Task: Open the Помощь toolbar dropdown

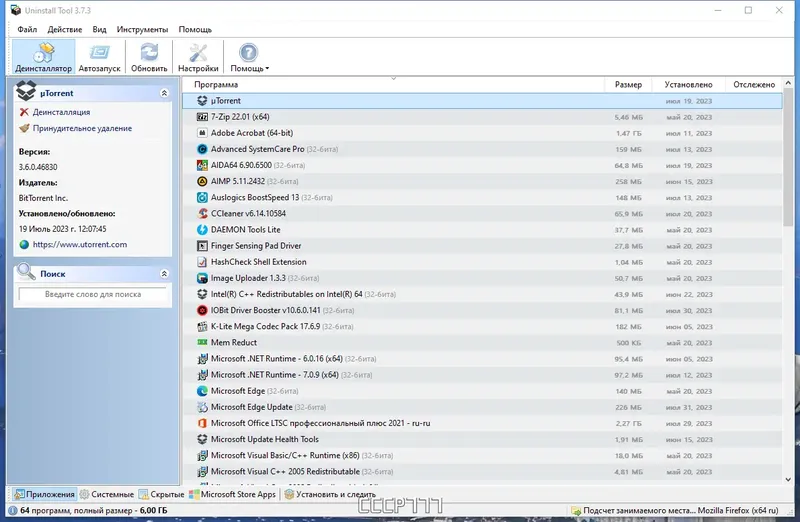Action: tap(249, 57)
